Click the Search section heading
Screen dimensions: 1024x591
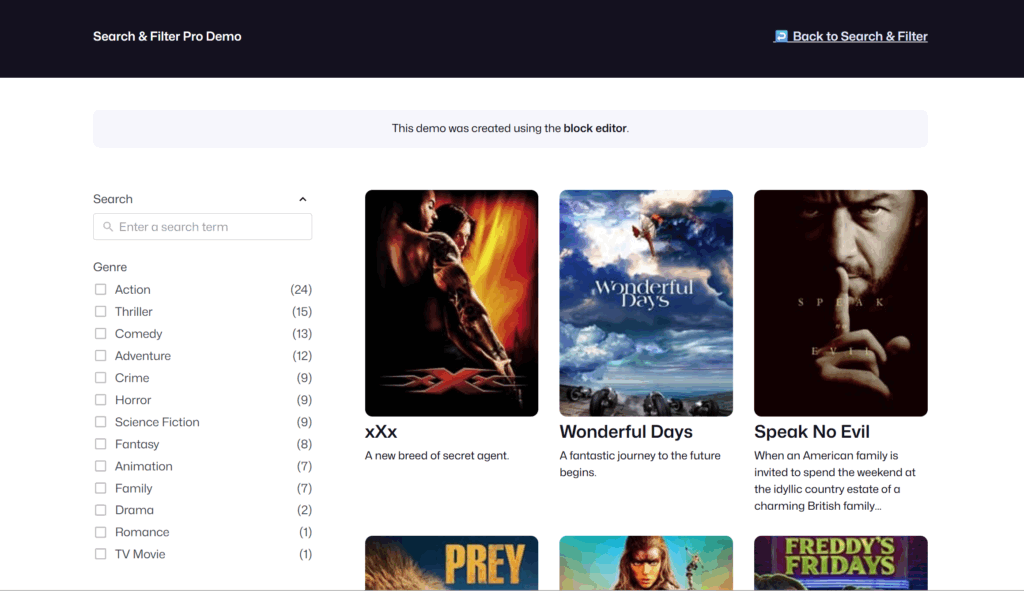point(112,199)
